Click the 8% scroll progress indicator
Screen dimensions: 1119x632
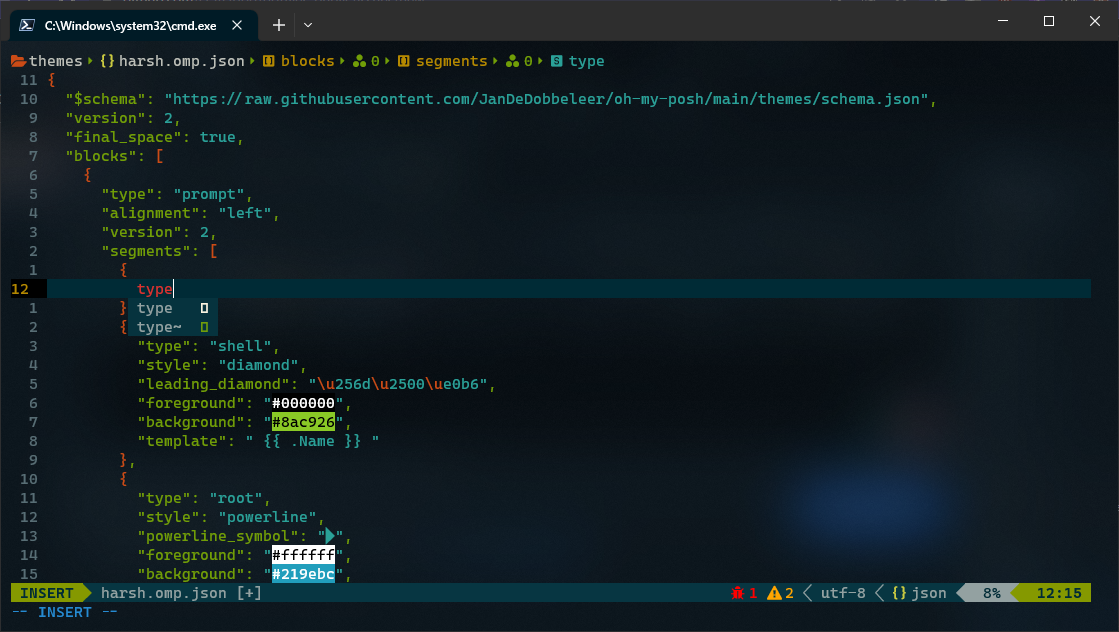pyautogui.click(x=991, y=592)
